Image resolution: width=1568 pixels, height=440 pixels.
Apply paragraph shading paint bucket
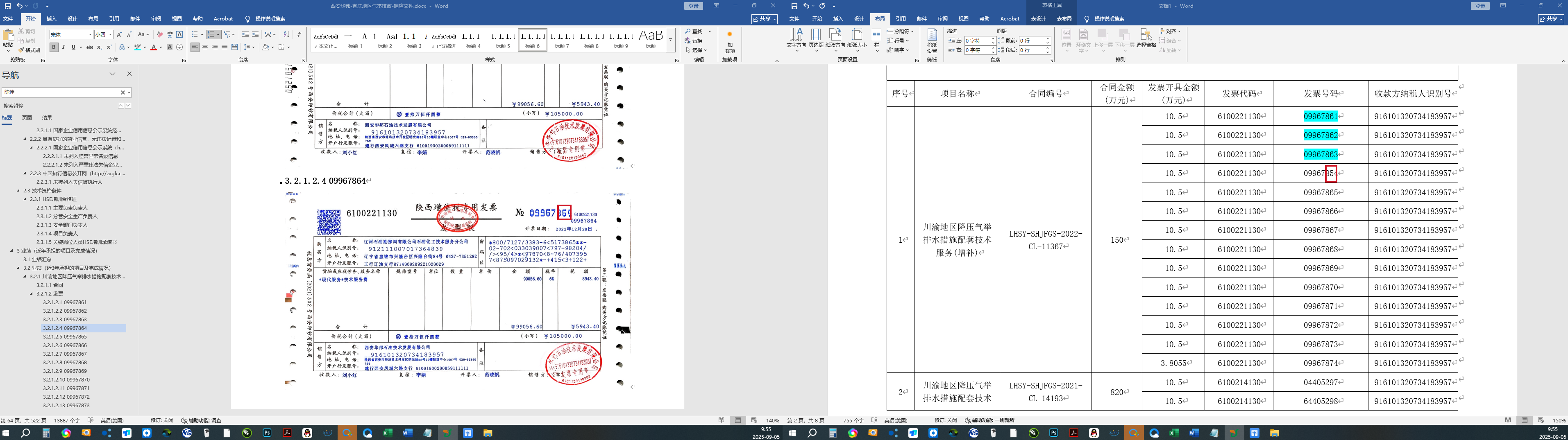pyautogui.click(x=265, y=47)
